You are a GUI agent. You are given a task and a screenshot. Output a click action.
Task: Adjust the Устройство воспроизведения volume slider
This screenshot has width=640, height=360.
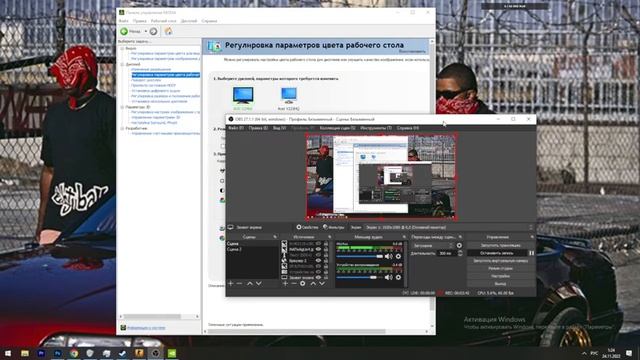coord(360,278)
